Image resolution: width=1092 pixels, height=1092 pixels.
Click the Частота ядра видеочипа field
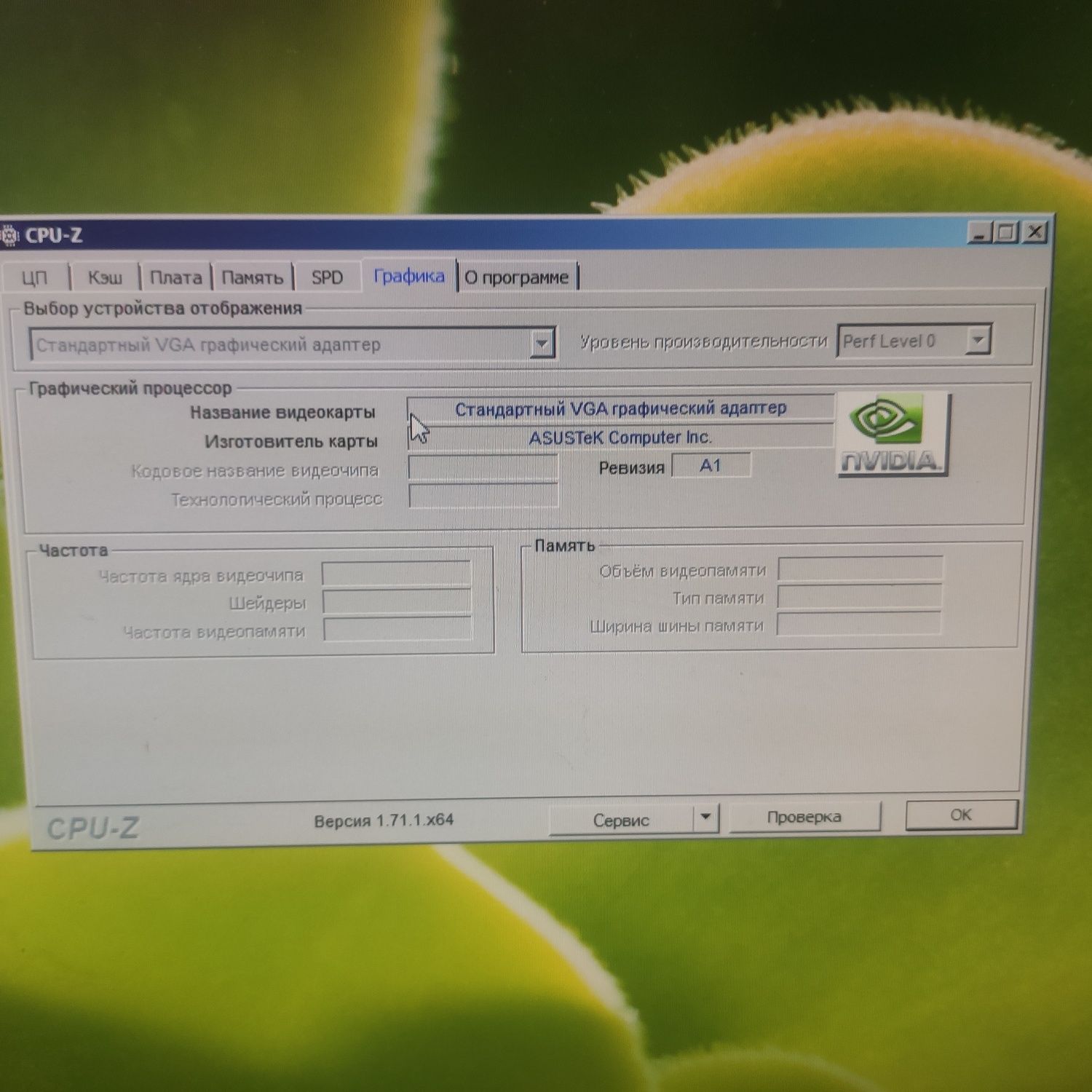[397, 574]
